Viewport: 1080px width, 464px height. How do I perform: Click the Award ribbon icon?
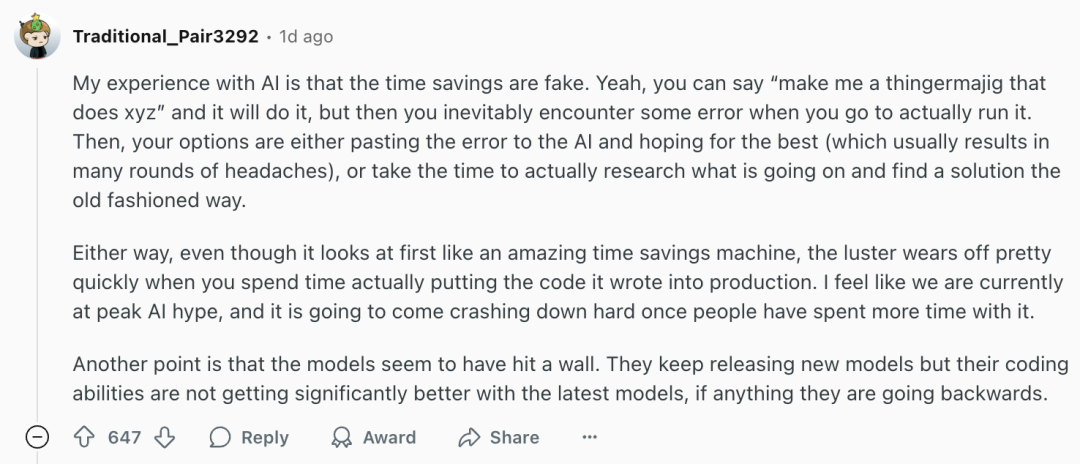point(342,438)
